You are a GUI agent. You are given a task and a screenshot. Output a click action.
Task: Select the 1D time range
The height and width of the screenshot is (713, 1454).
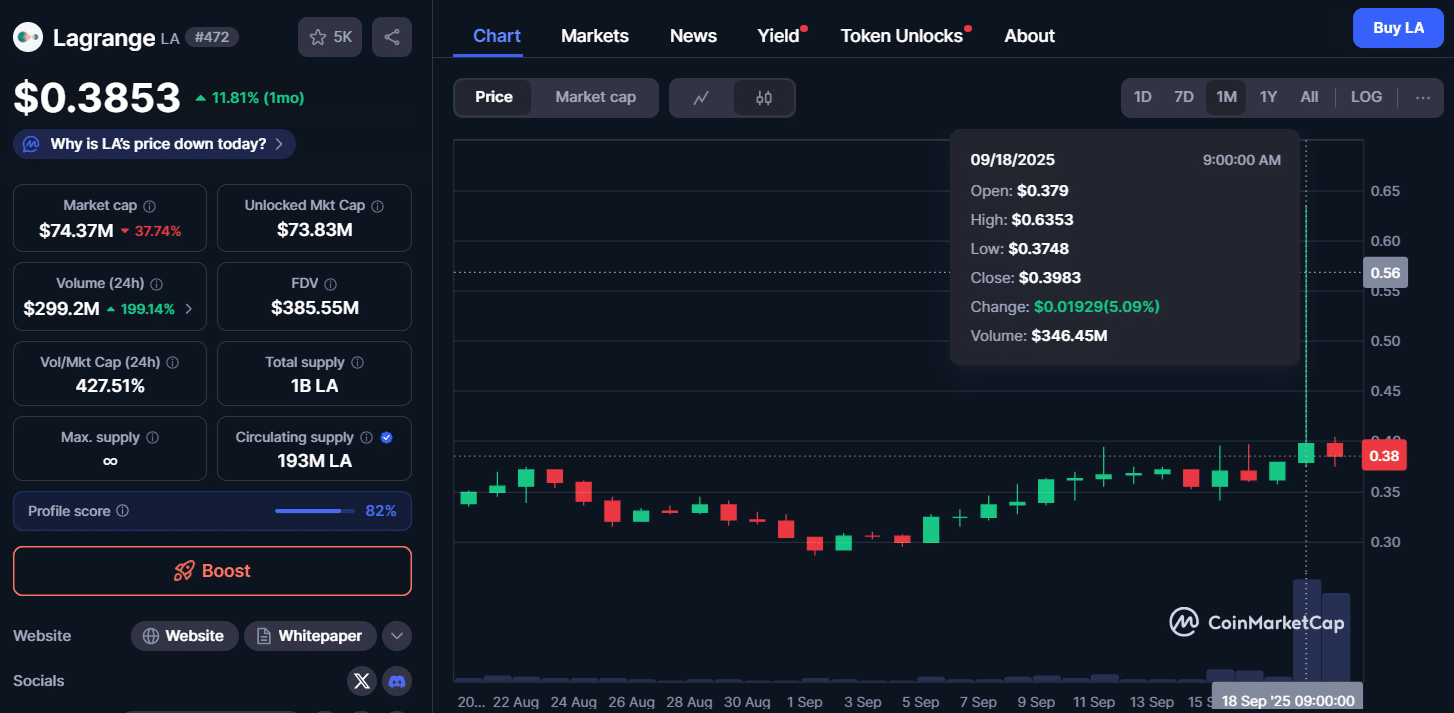tap(1142, 97)
